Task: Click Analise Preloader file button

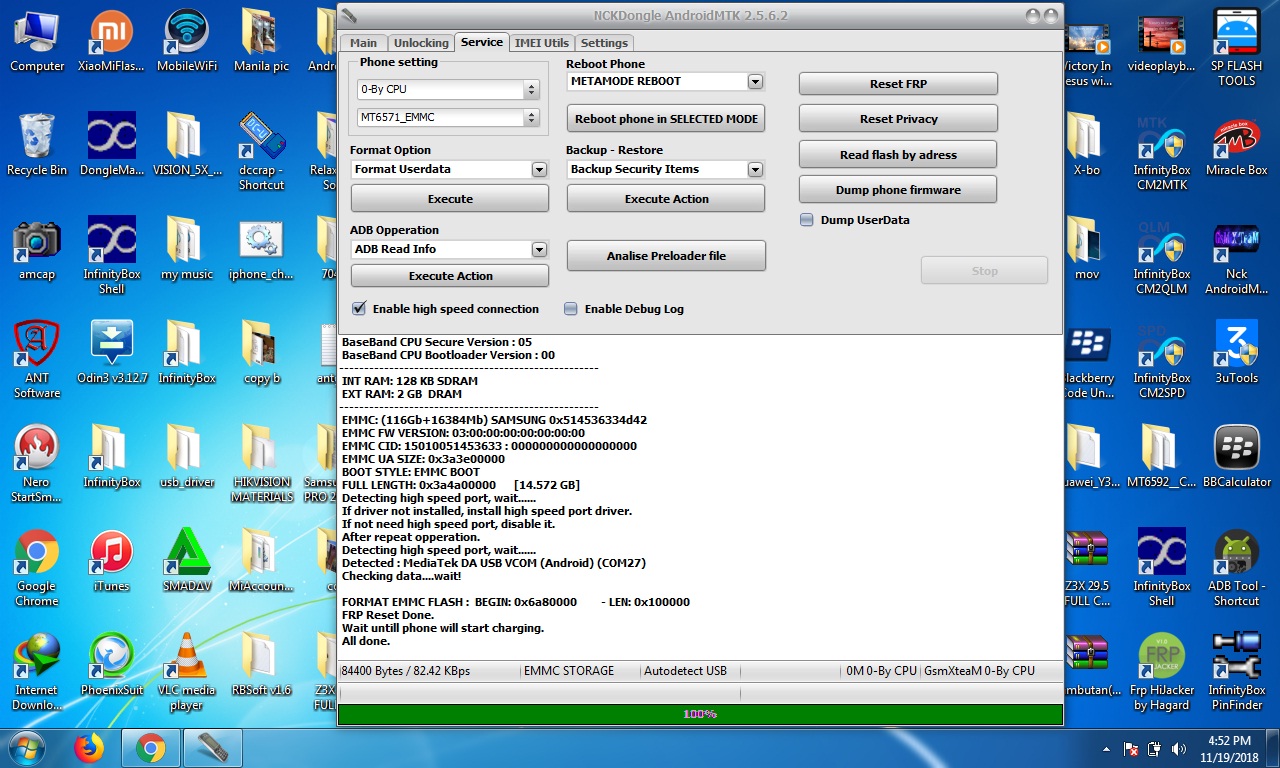Action: point(666,256)
